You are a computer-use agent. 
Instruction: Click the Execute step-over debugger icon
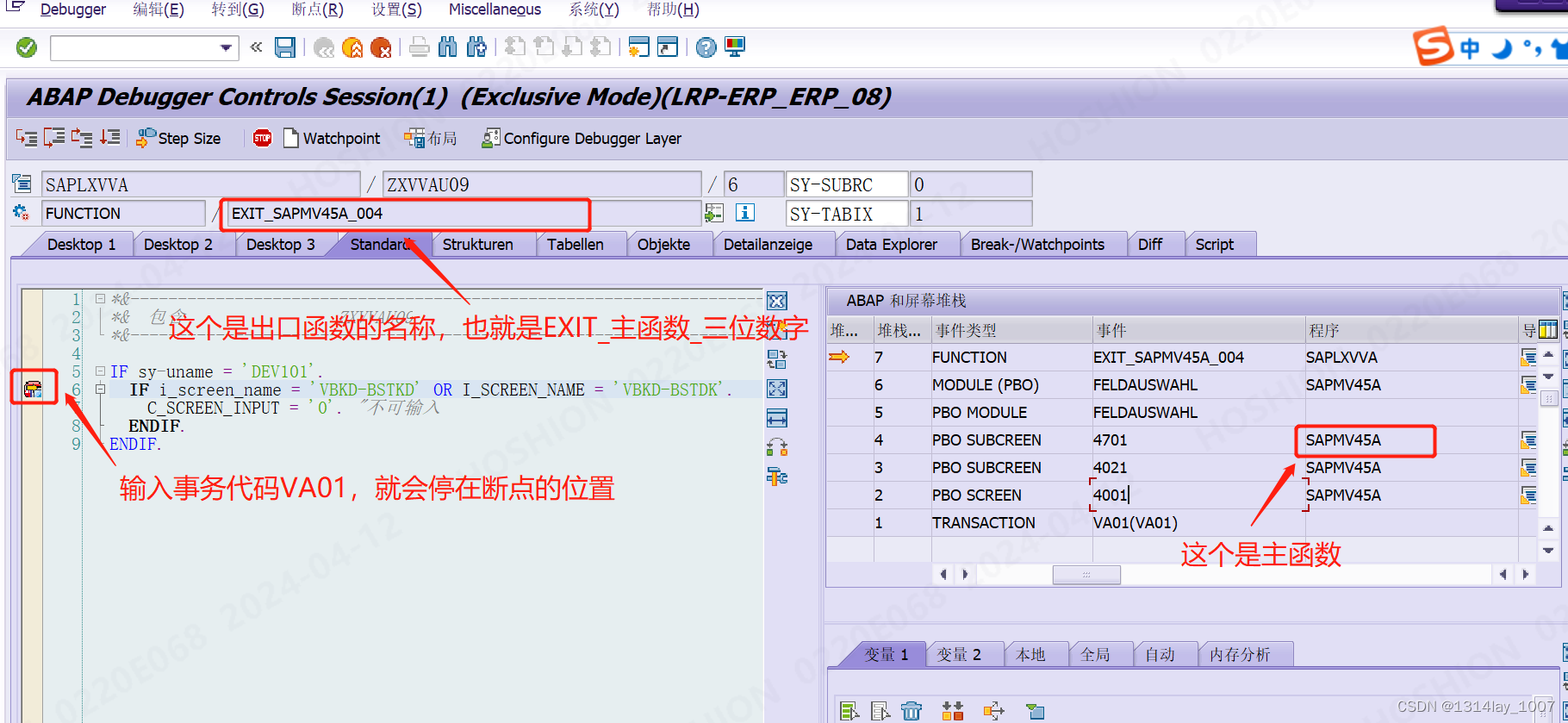[54, 138]
